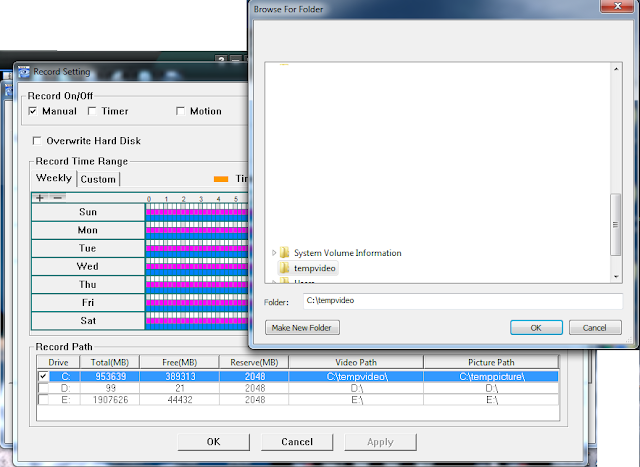The width and height of the screenshot is (640, 467).
Task: Click the 389313 free space cell
Action: point(180,376)
